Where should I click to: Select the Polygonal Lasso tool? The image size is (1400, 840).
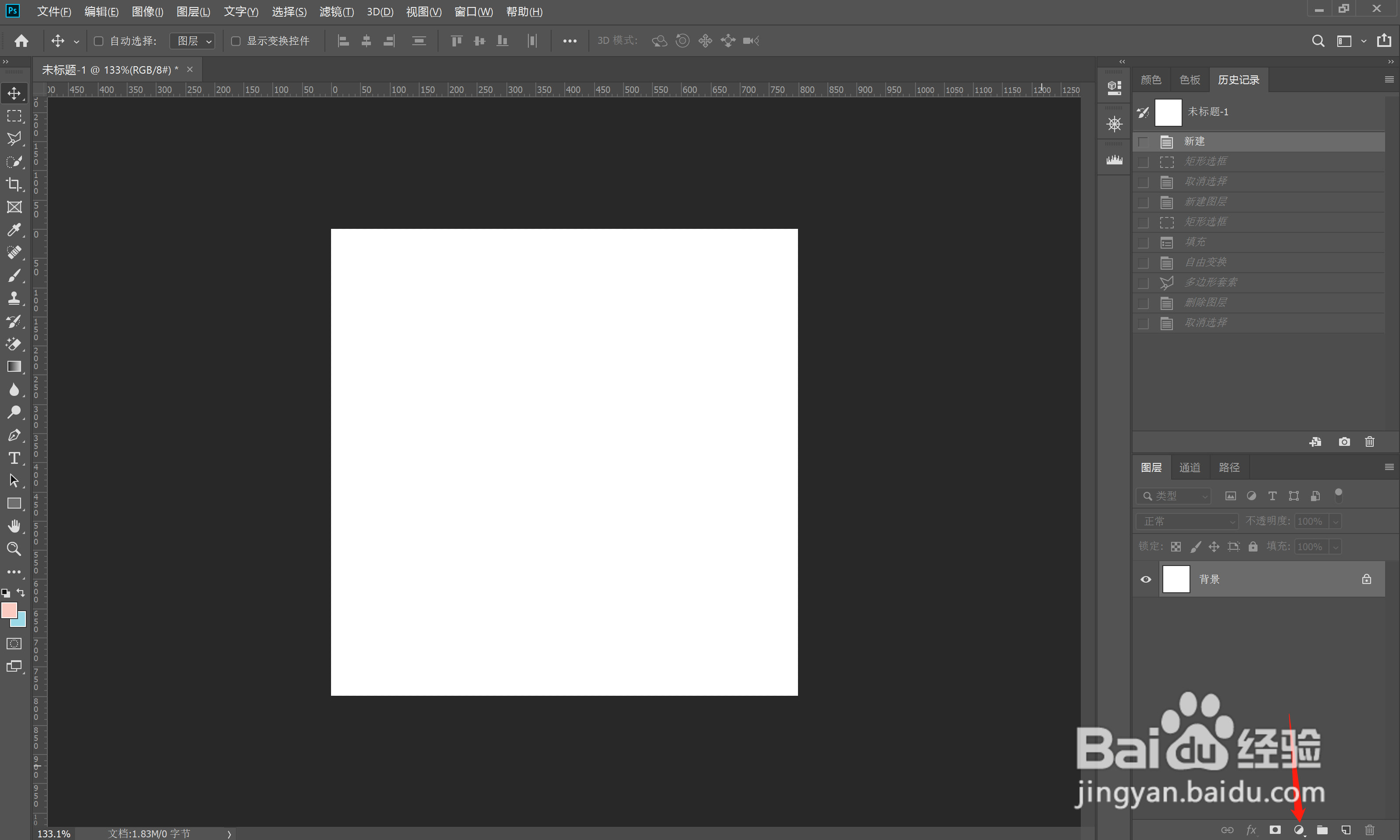pyautogui.click(x=14, y=139)
